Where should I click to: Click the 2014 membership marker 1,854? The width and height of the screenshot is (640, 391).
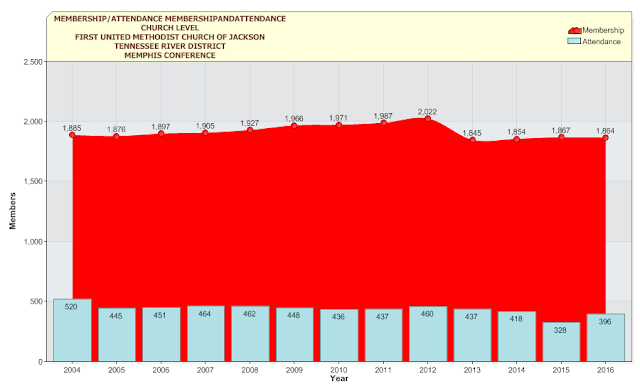click(x=517, y=139)
